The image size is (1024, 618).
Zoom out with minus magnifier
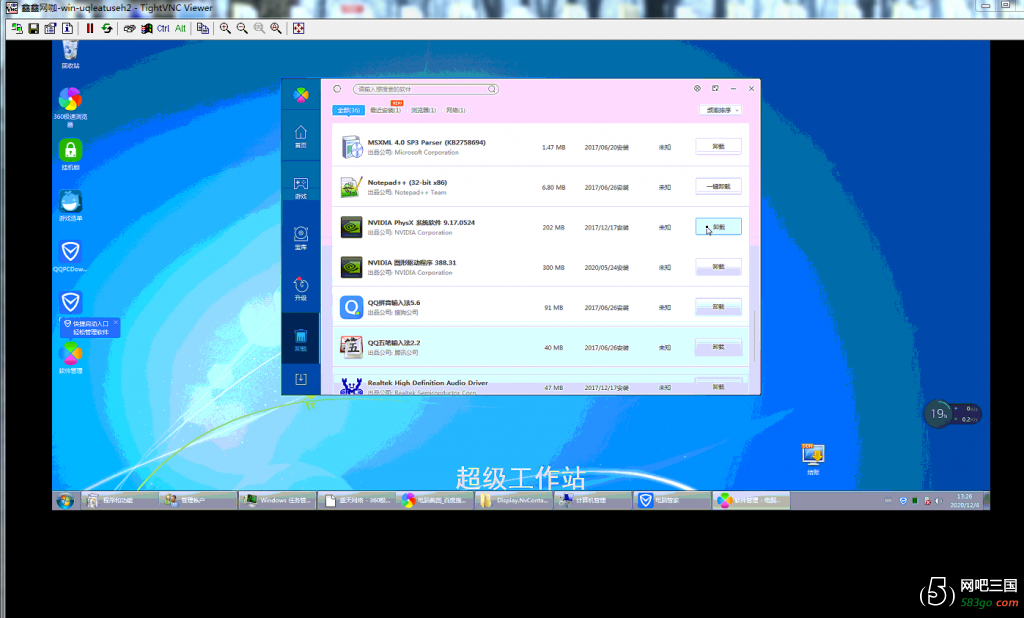coord(242,28)
